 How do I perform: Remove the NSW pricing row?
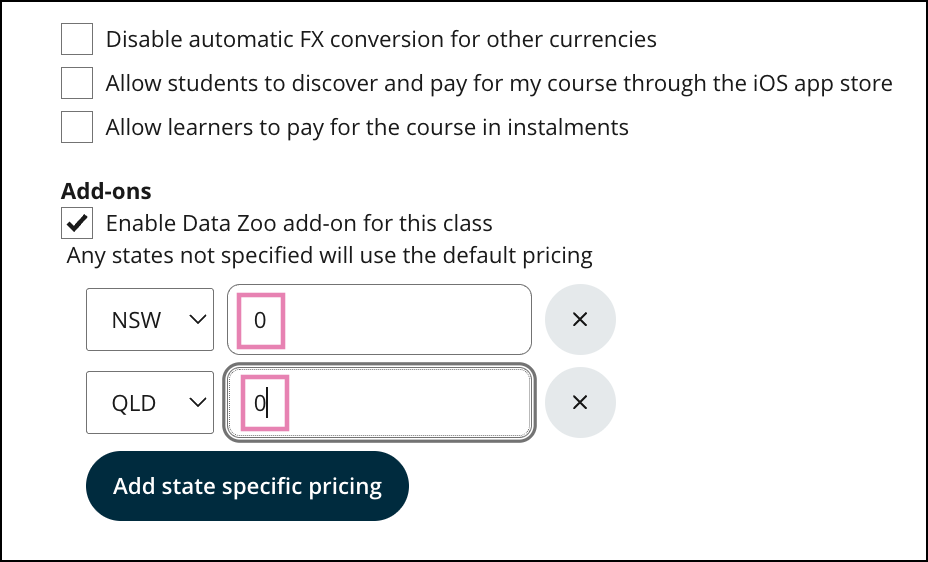pyautogui.click(x=580, y=320)
